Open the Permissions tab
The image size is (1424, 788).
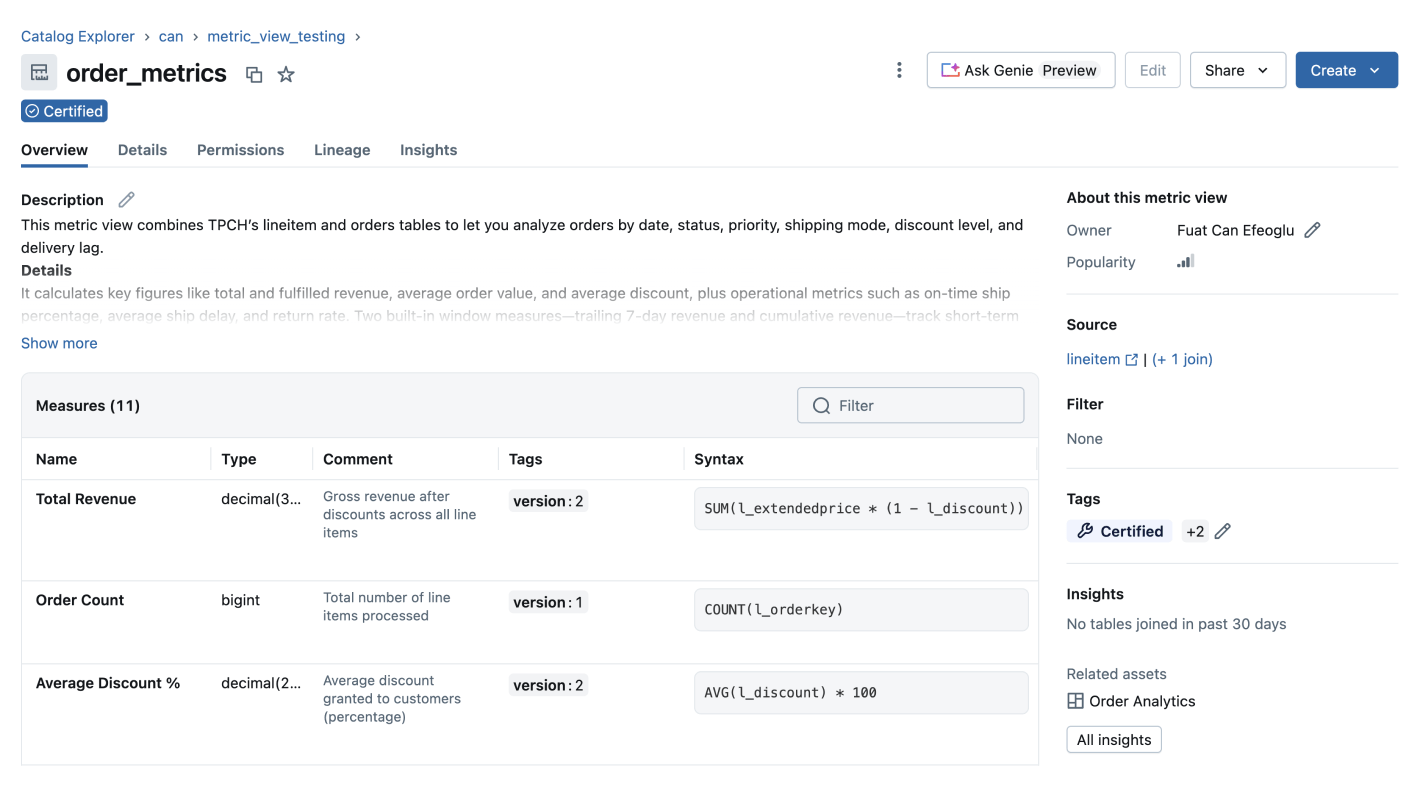pos(240,150)
